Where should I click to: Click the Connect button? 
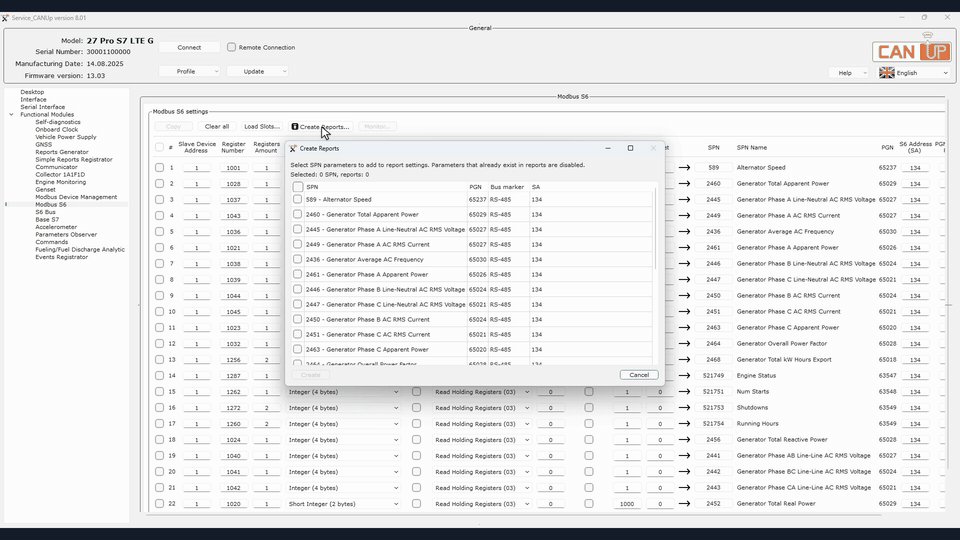coord(189,47)
